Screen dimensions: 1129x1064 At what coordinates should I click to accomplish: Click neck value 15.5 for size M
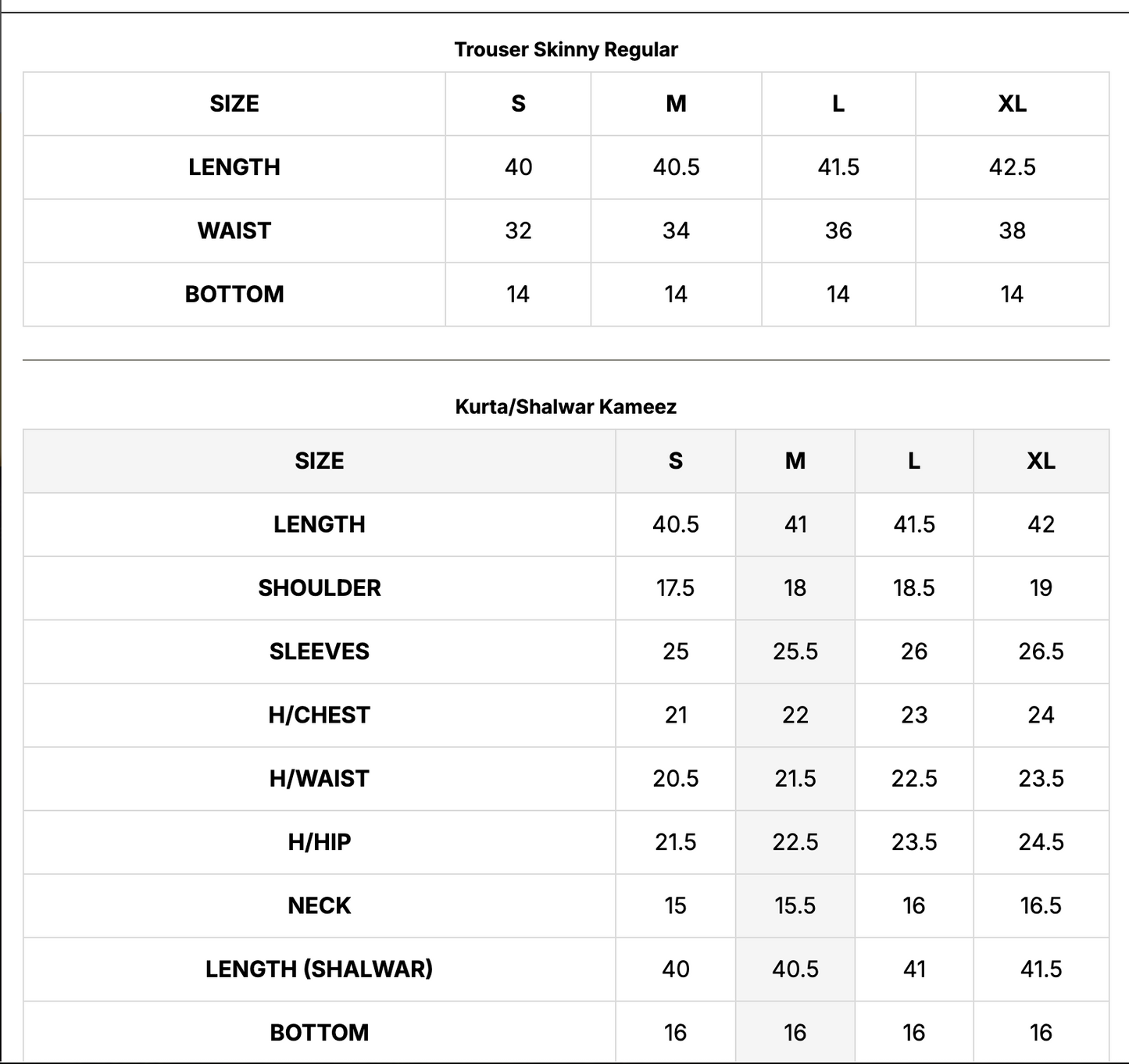pyautogui.click(x=795, y=905)
